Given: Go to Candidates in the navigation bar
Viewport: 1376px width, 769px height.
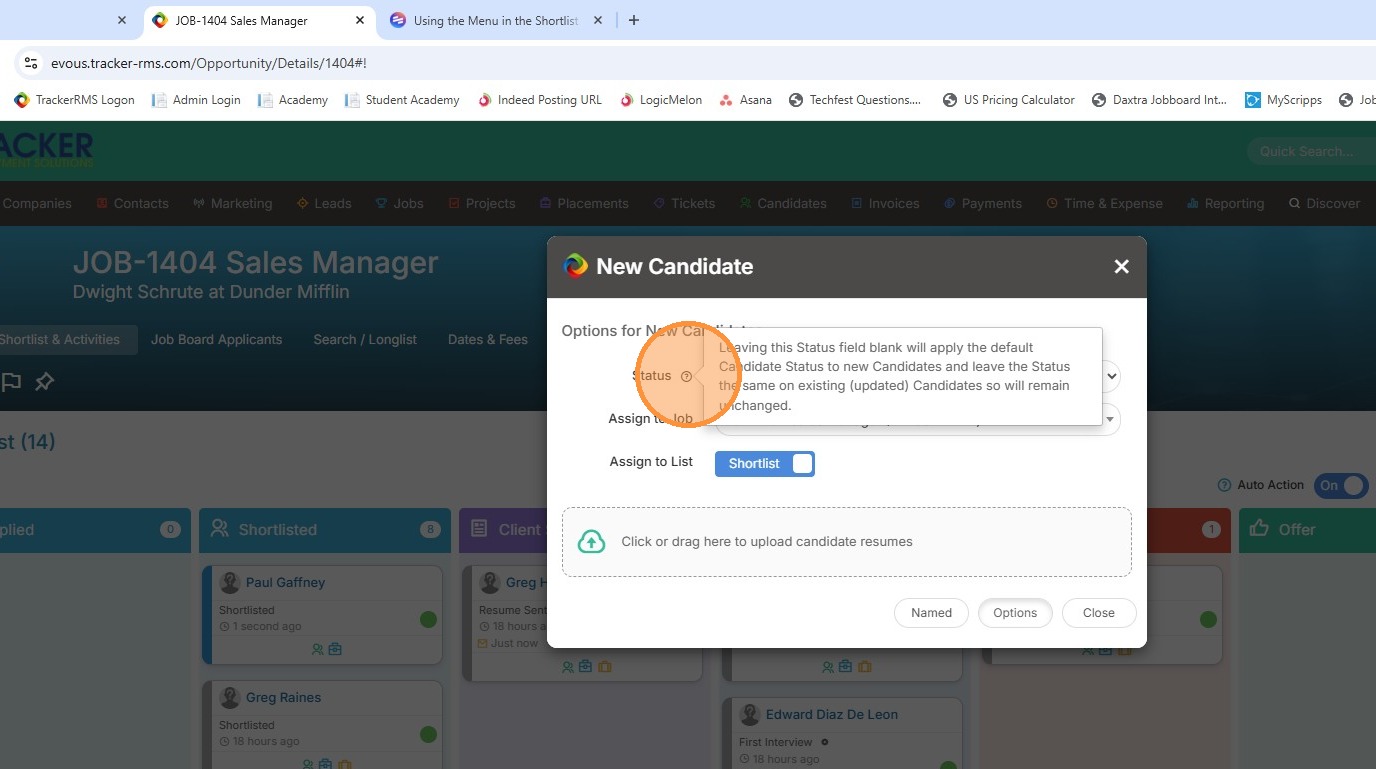Looking at the screenshot, I should click(x=783, y=203).
